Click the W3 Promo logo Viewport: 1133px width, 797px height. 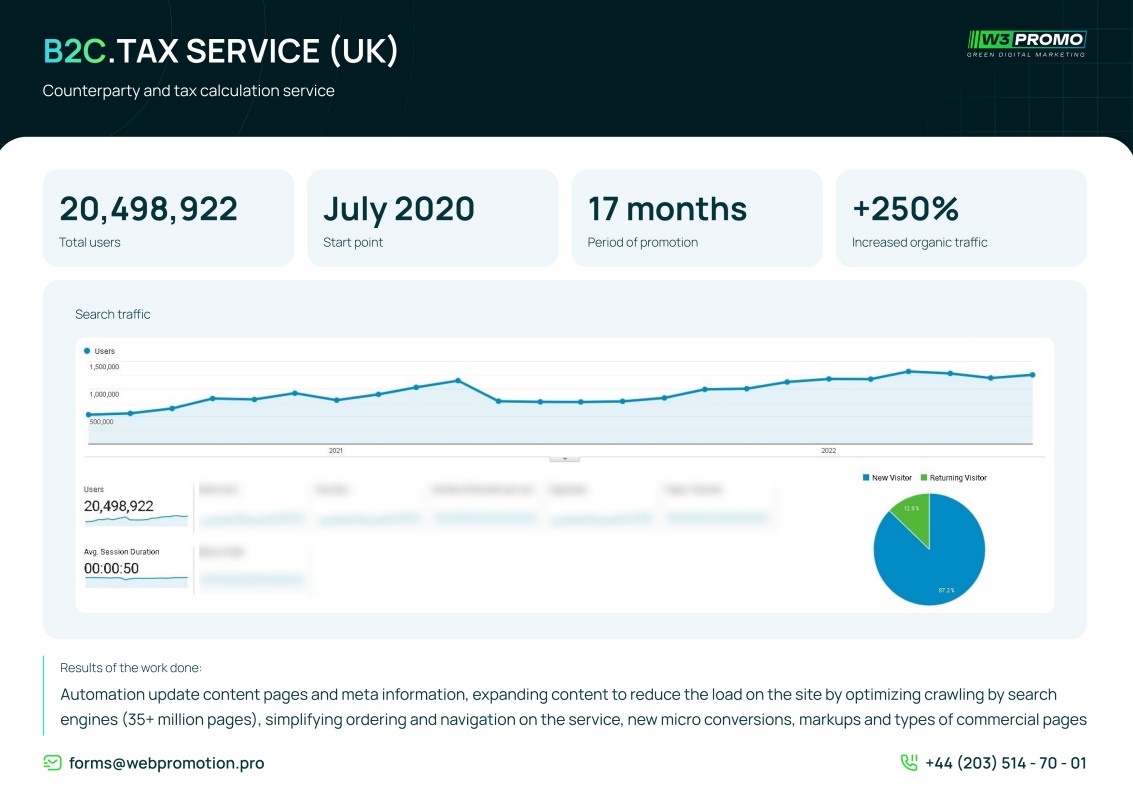pyautogui.click(x=1026, y=43)
